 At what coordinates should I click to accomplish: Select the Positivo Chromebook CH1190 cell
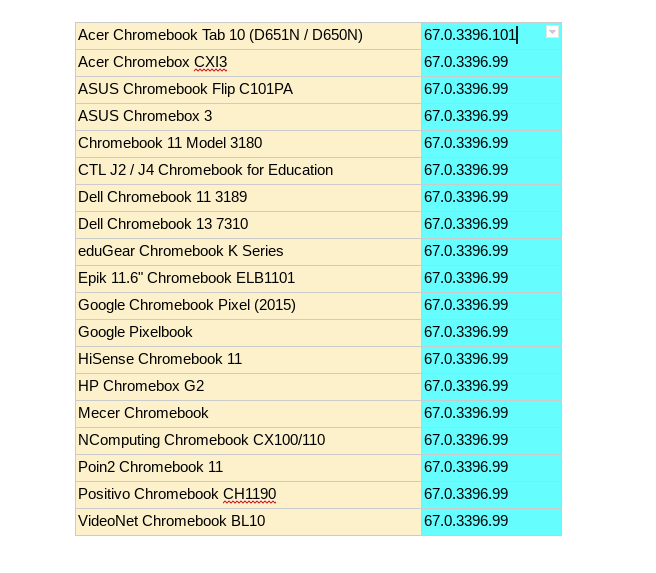point(177,495)
